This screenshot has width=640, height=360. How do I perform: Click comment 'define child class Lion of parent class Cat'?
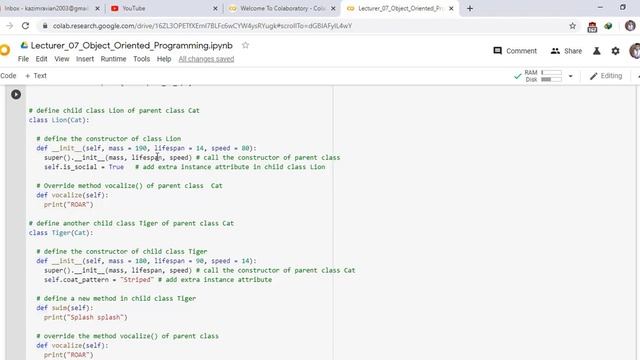(114, 111)
